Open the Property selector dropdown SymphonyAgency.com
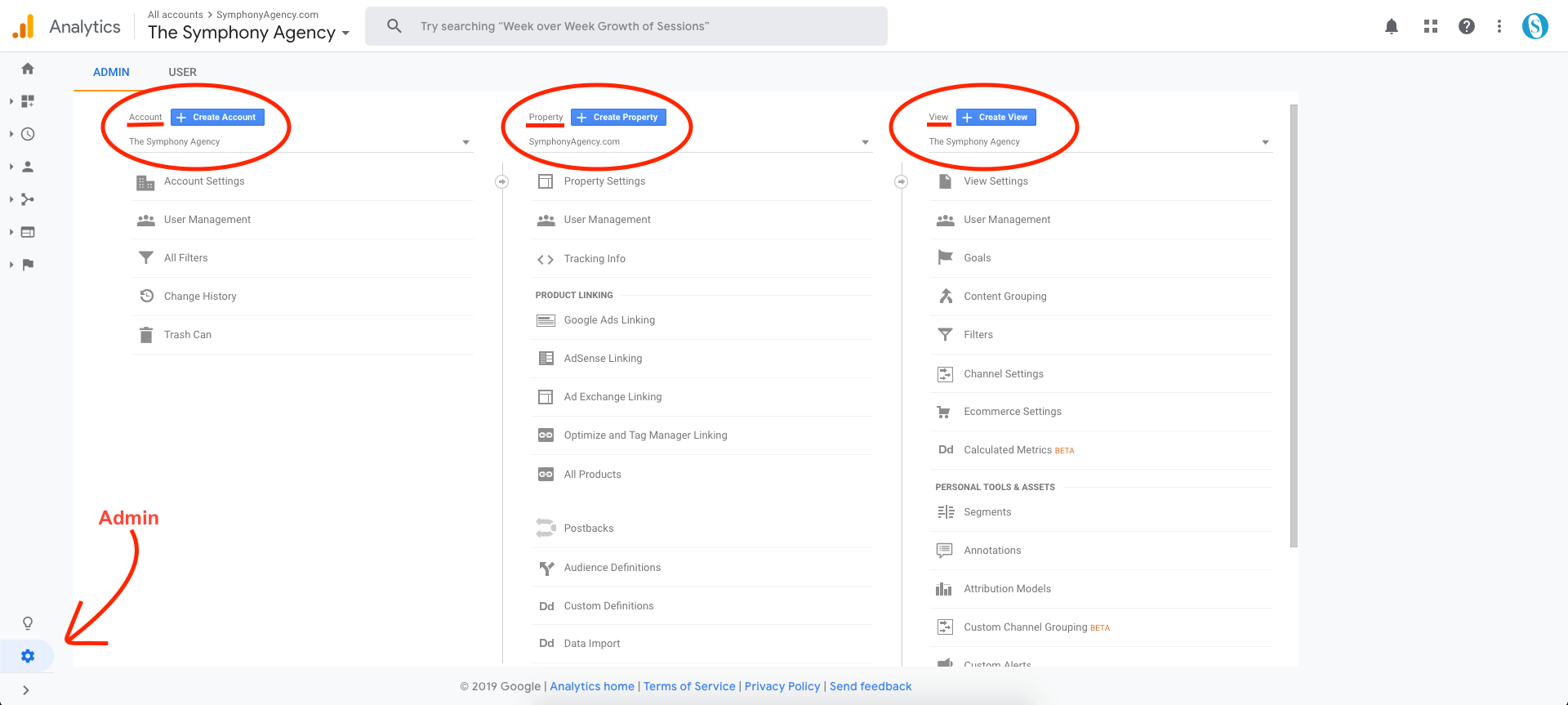The width and height of the screenshot is (1568, 705). point(700,142)
